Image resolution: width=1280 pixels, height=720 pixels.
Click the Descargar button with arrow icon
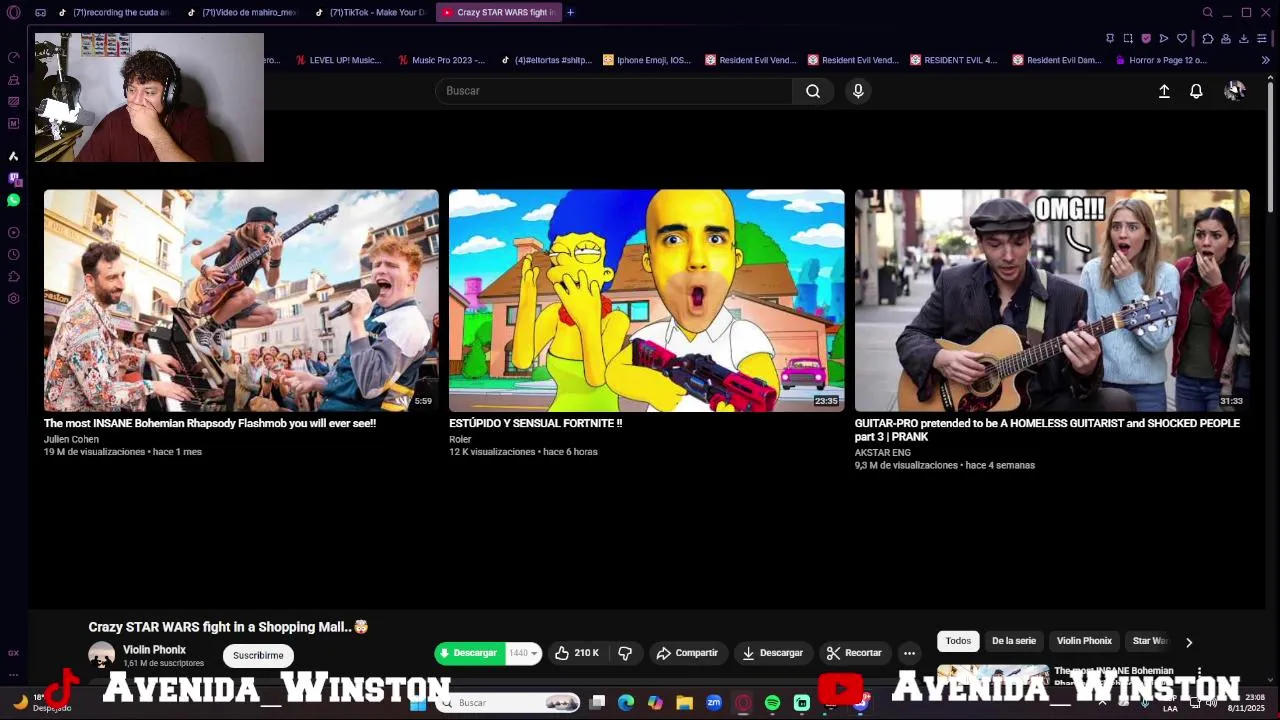click(x=773, y=653)
